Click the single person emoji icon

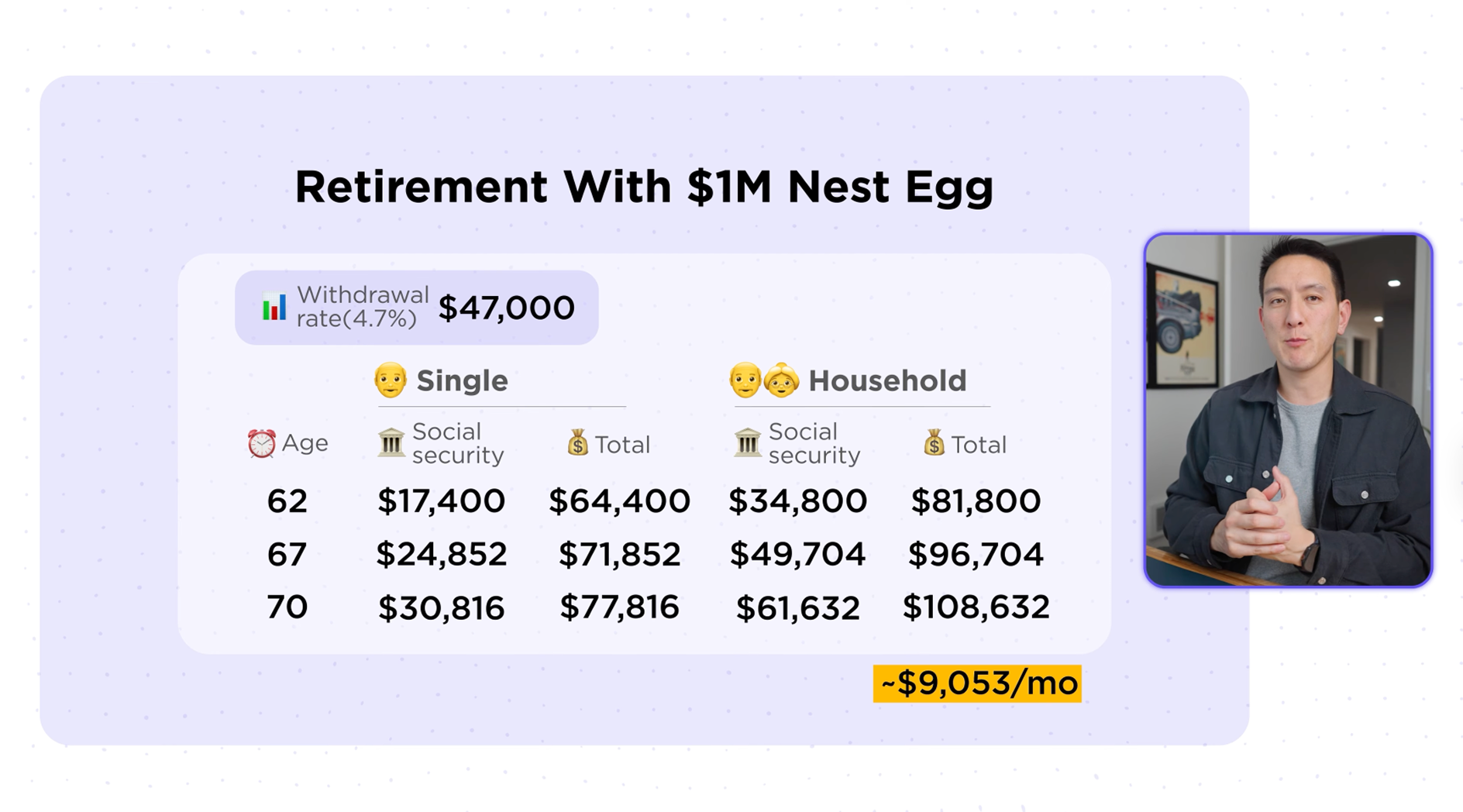coord(390,380)
